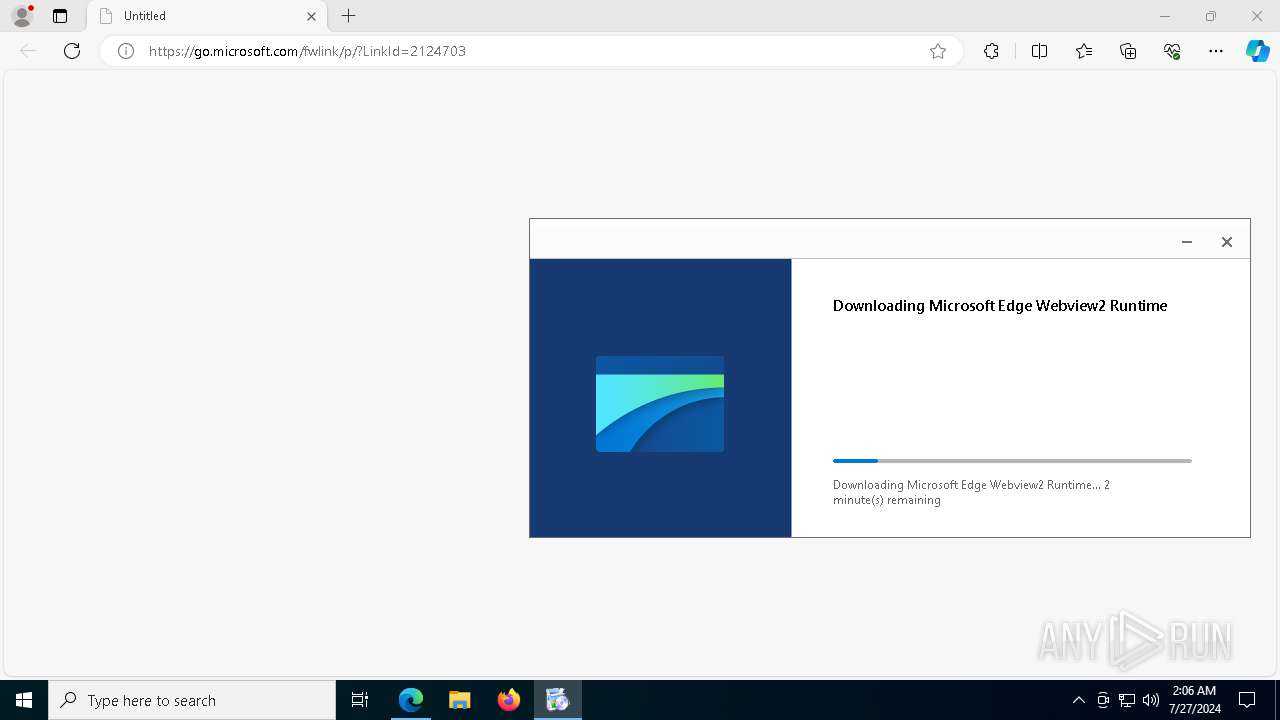Image resolution: width=1280 pixels, height=720 pixels.
Task: Open the Favorites list
Action: point(1084,51)
